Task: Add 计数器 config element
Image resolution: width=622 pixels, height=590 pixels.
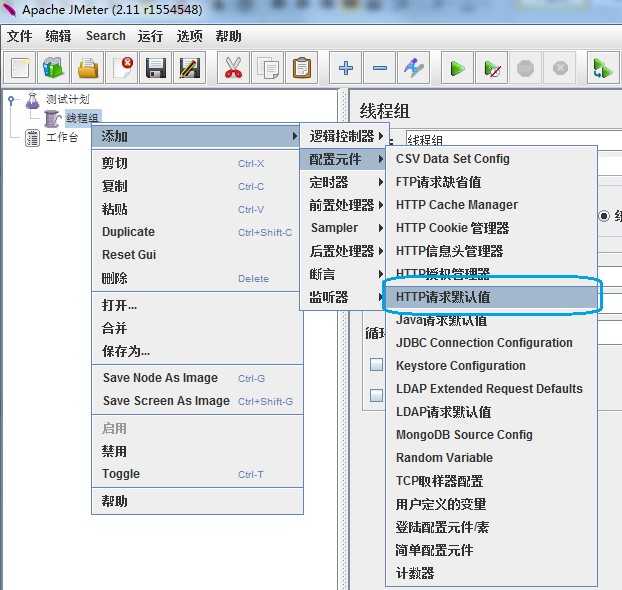Action: tap(491, 573)
